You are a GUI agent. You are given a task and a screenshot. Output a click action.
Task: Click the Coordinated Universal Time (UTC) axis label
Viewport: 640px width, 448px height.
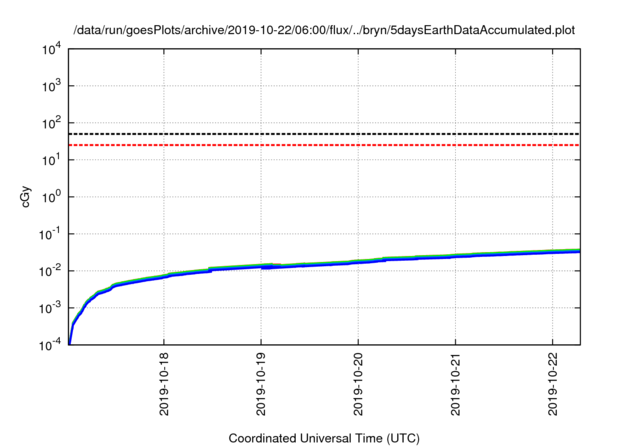coord(324,439)
